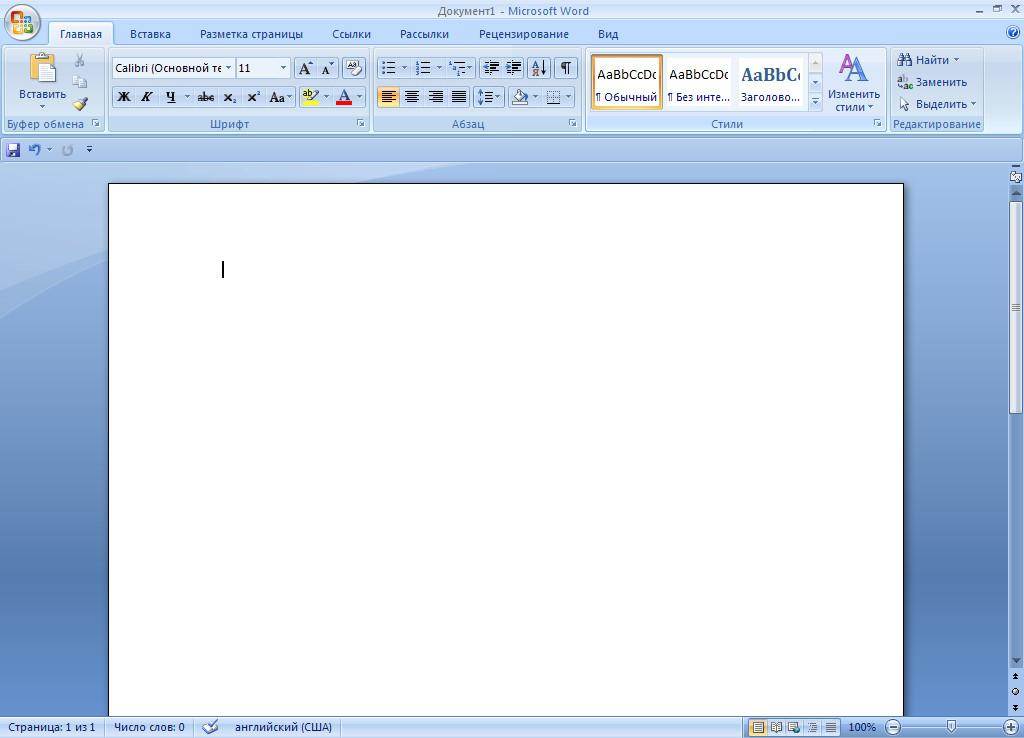Select the Format Painter brush icon
Screen dimensions: 1024x738
[x=80, y=103]
